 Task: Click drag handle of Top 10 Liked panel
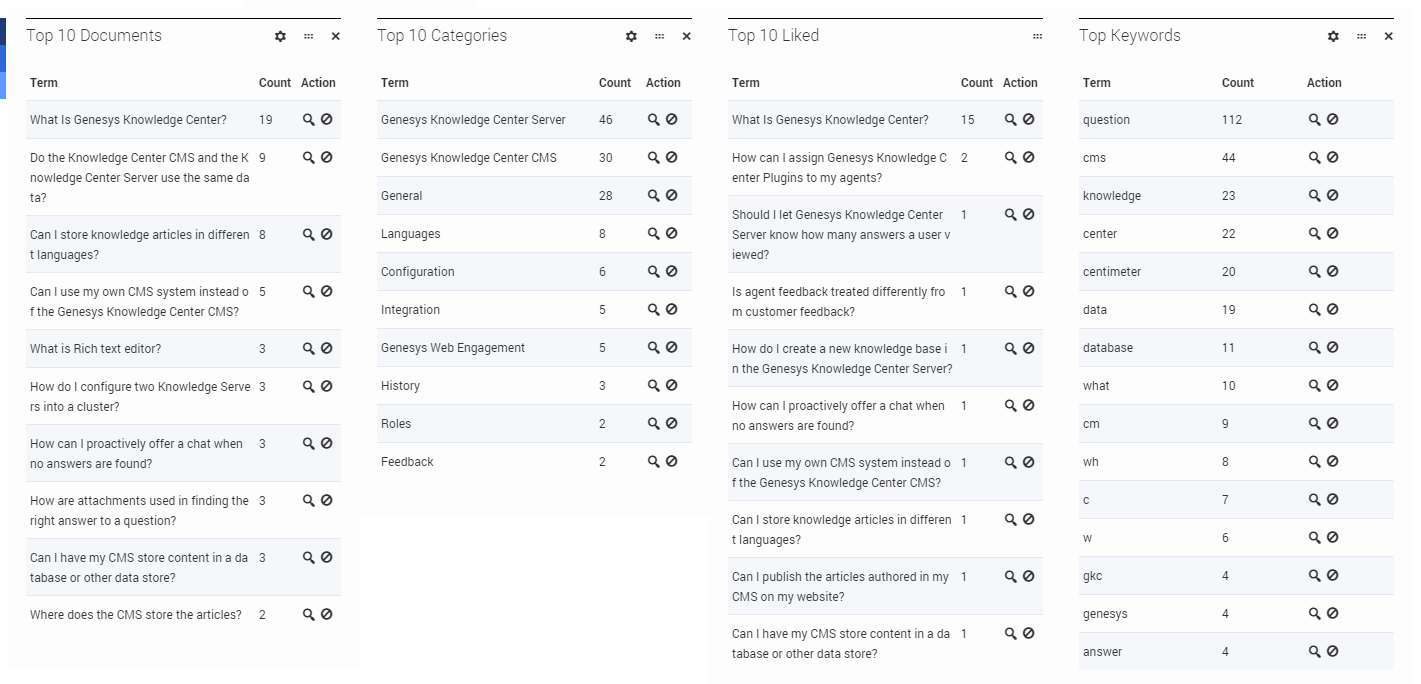1037,36
